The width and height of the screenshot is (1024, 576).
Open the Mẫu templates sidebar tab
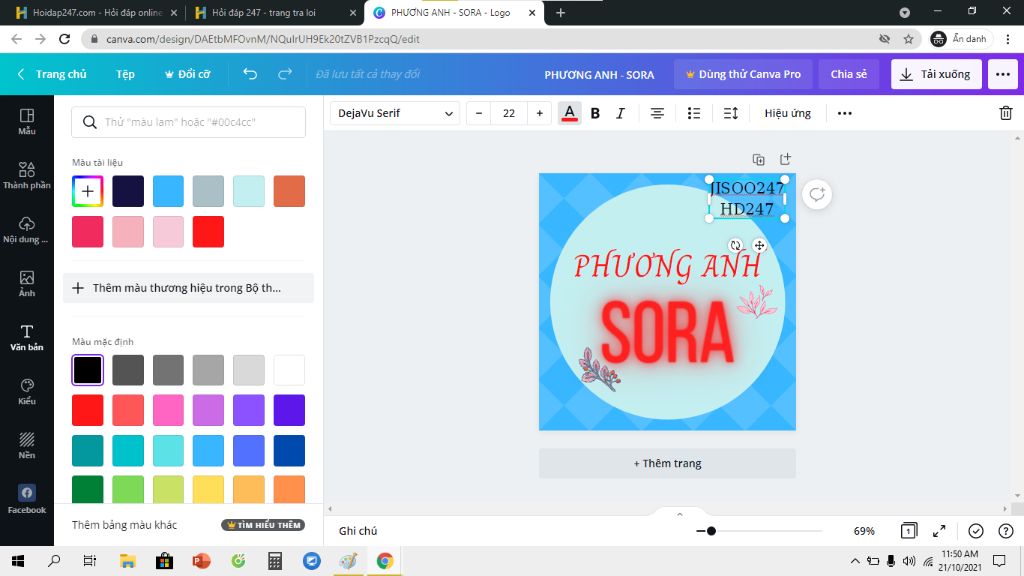tap(27, 121)
